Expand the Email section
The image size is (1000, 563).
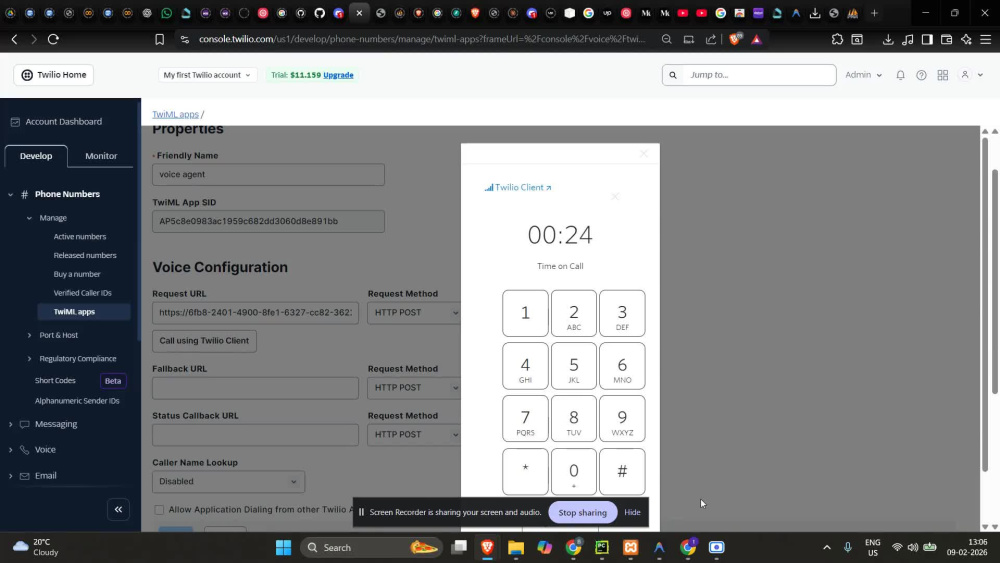point(10,476)
